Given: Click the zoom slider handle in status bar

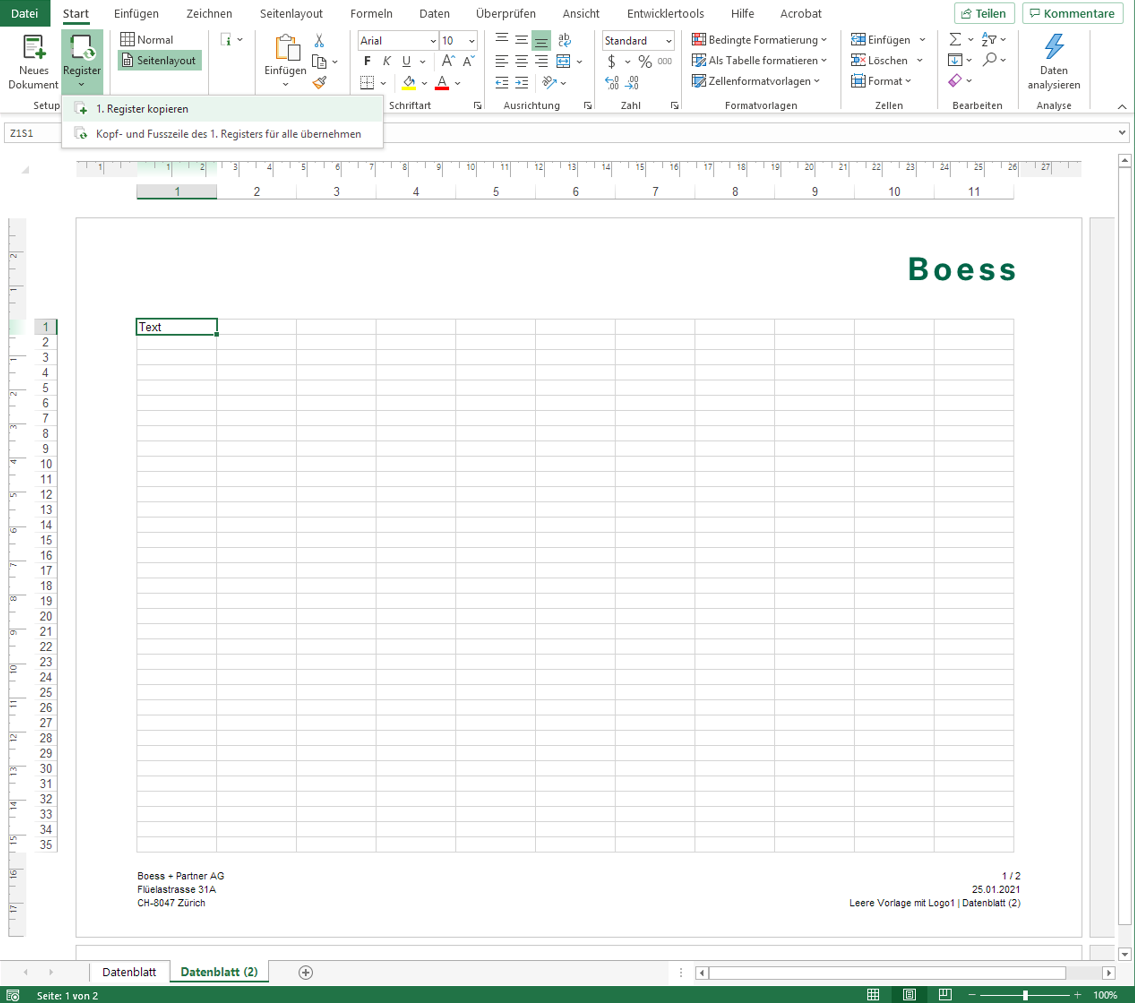Looking at the screenshot, I should pos(1025,995).
